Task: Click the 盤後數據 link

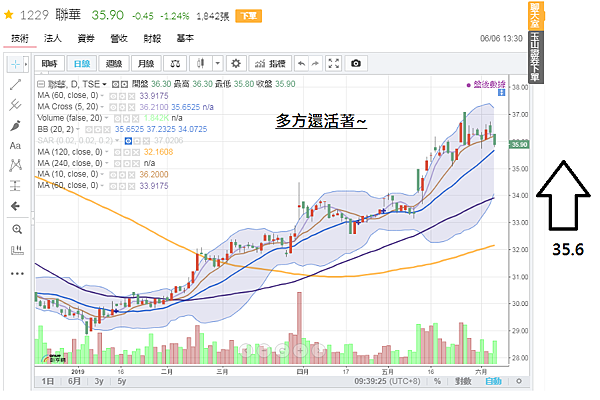Action: click(x=486, y=84)
